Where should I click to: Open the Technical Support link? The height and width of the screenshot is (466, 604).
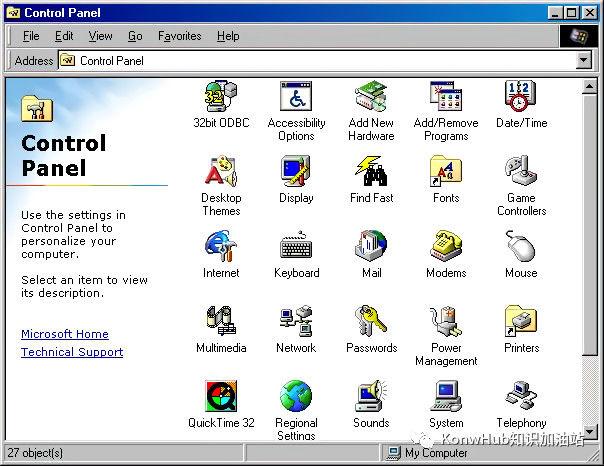coord(72,352)
